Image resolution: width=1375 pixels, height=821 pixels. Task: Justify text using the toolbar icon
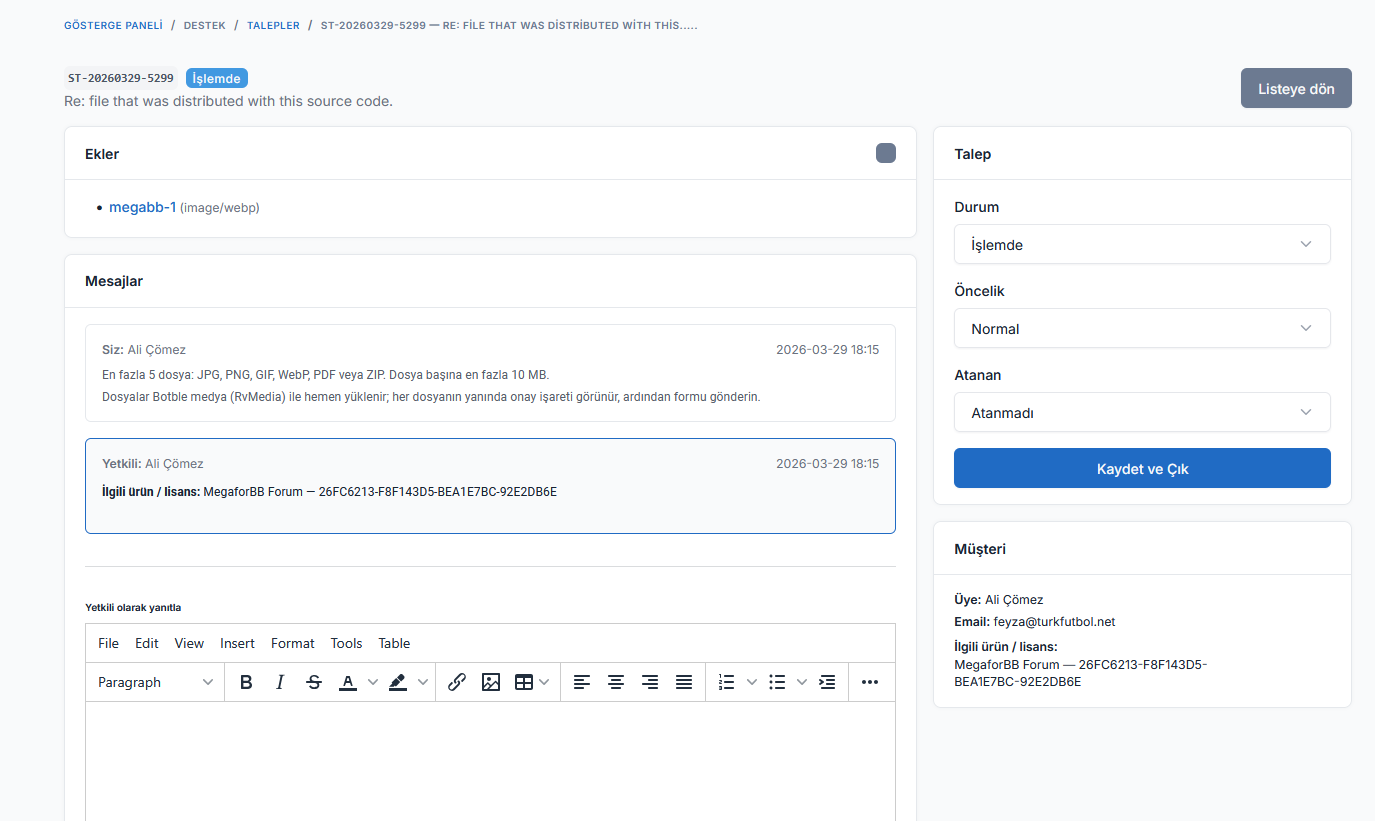[684, 682]
